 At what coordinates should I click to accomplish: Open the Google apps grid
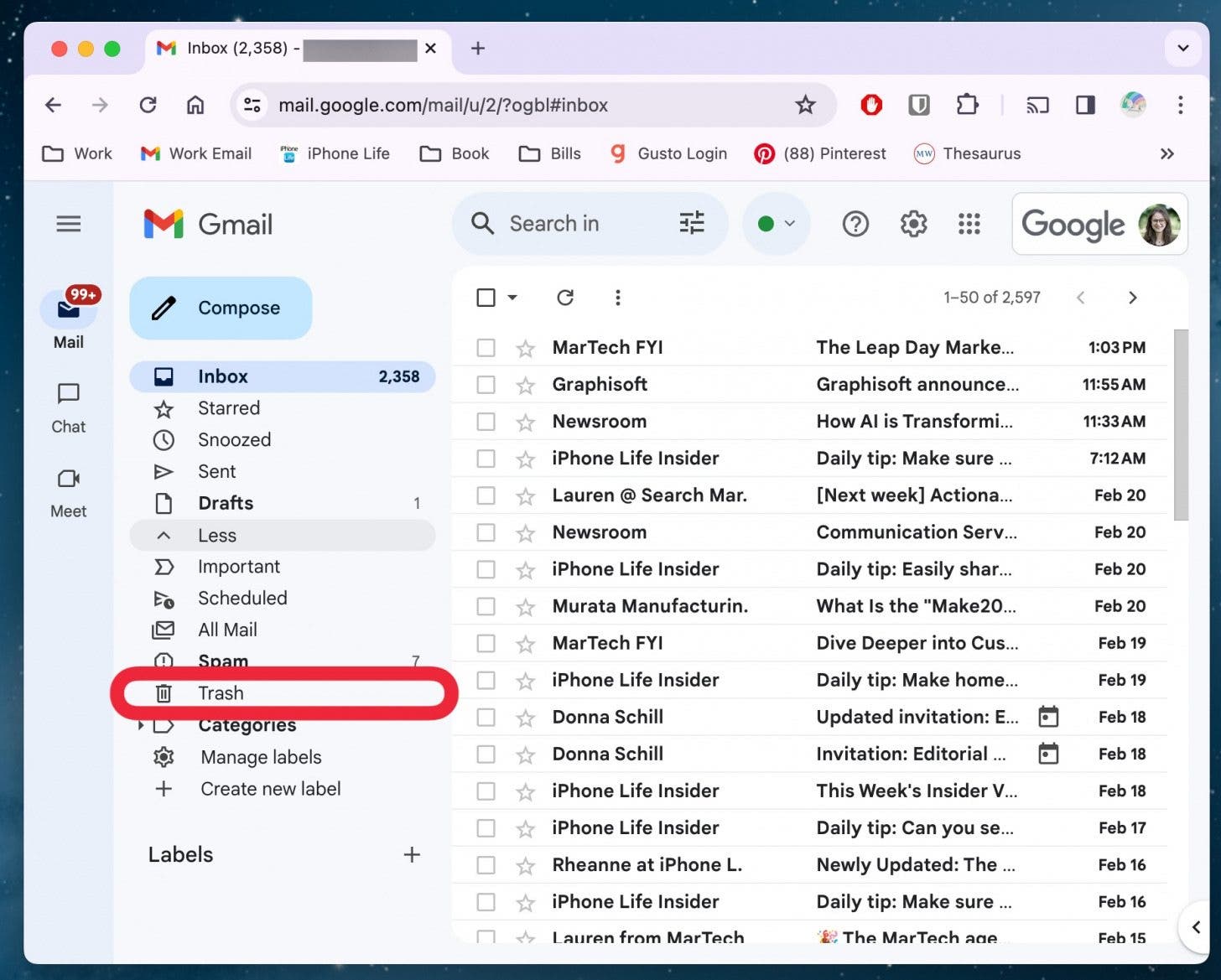pos(969,224)
